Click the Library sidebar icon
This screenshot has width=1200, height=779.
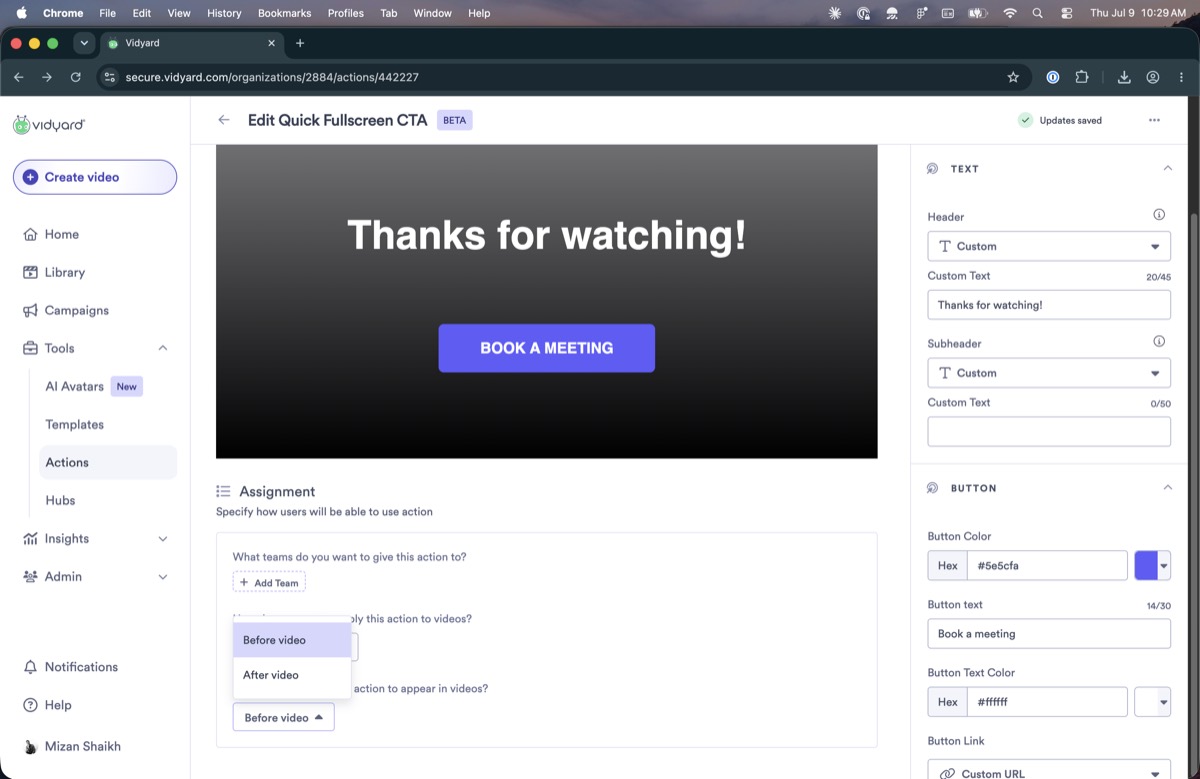(x=30, y=272)
